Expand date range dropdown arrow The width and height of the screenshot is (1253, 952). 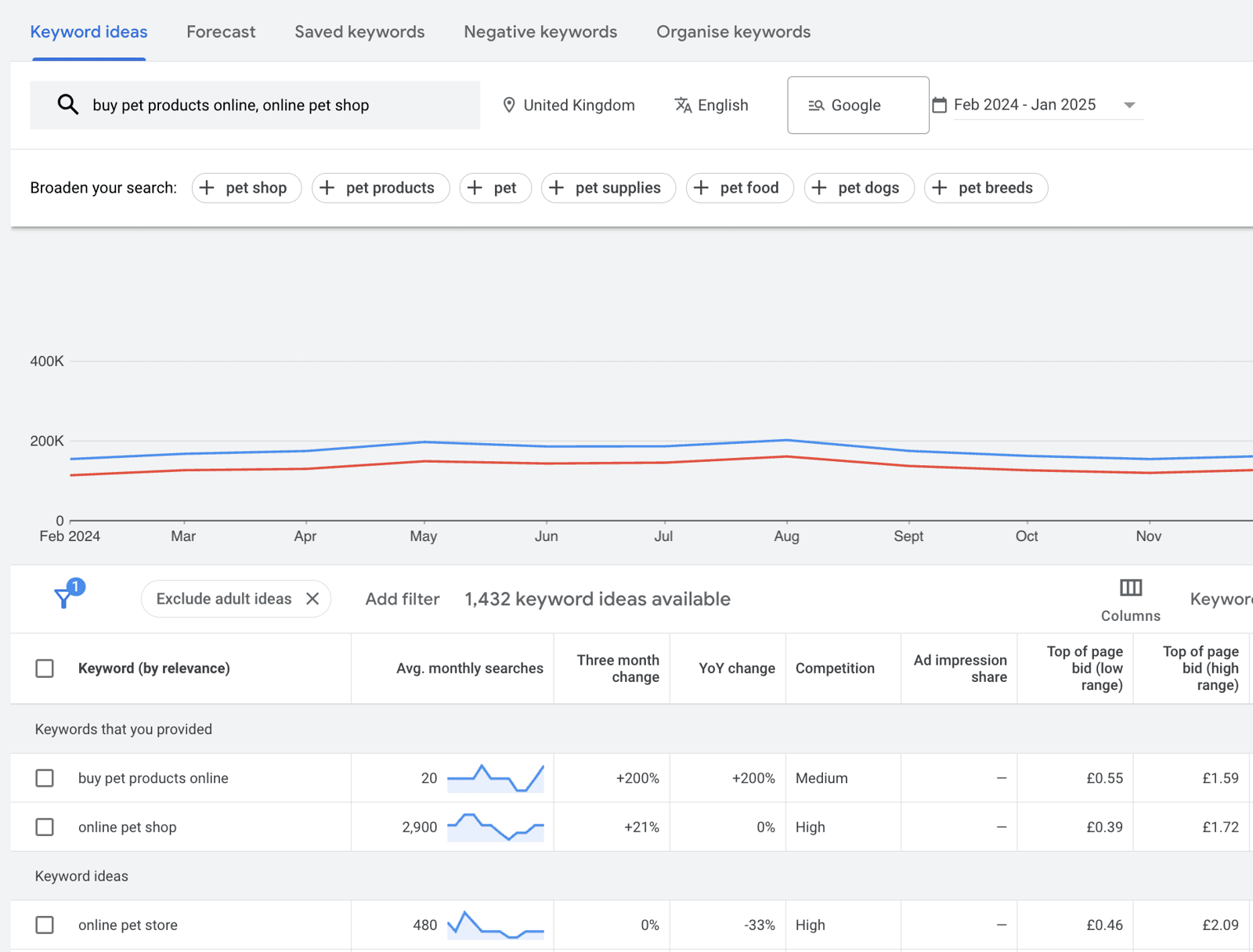[1129, 105]
